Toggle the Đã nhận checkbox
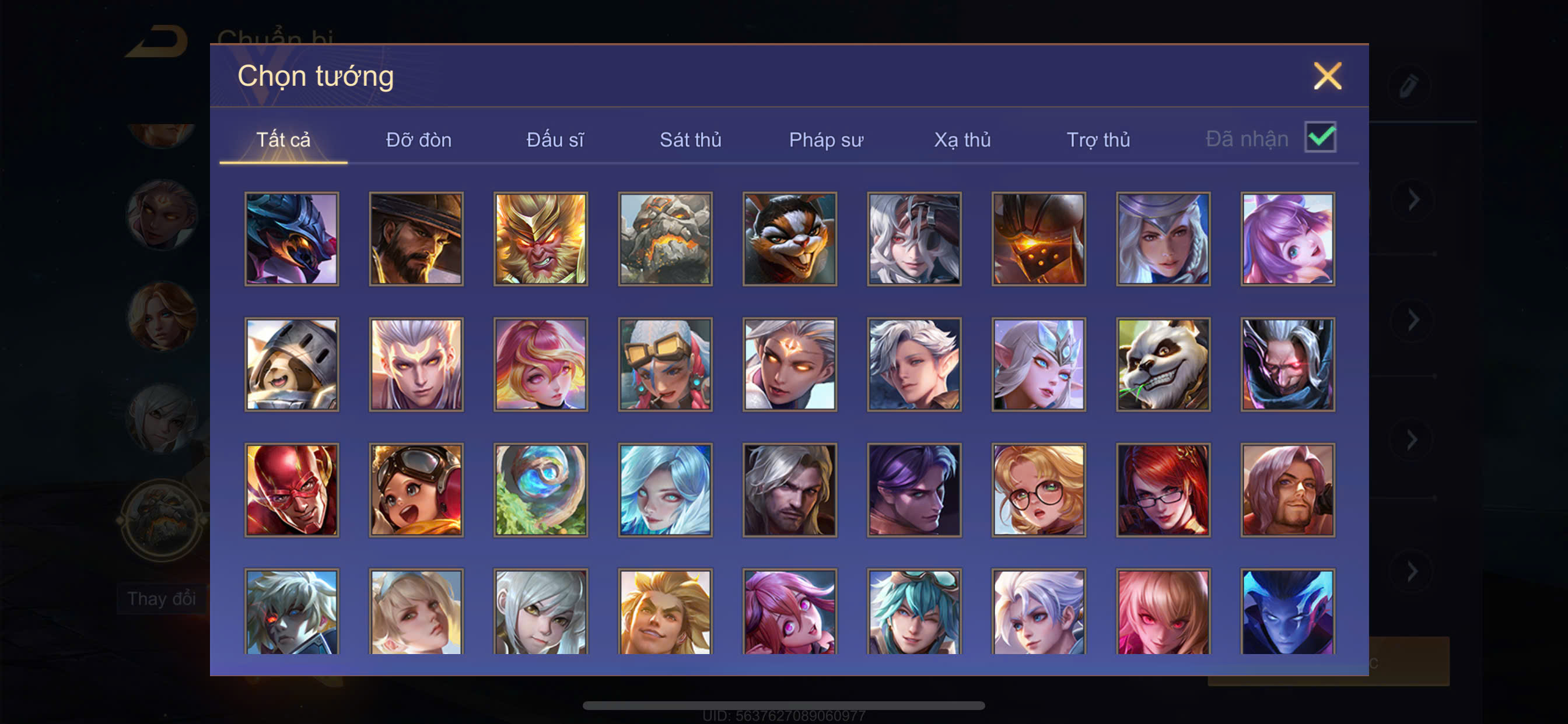Viewport: 1568px width, 724px height. [x=1319, y=137]
